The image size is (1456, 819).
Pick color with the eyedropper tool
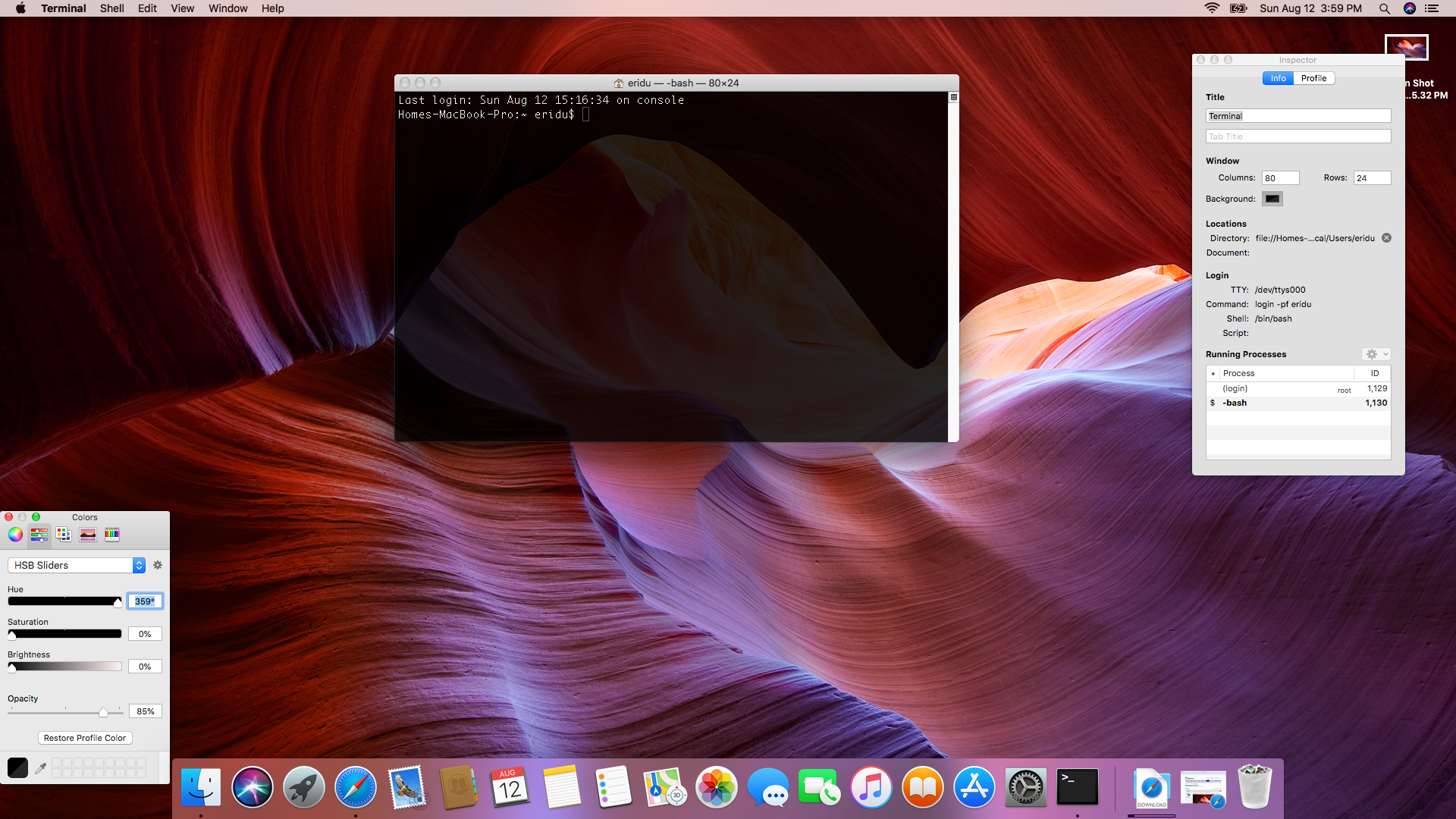(x=41, y=768)
